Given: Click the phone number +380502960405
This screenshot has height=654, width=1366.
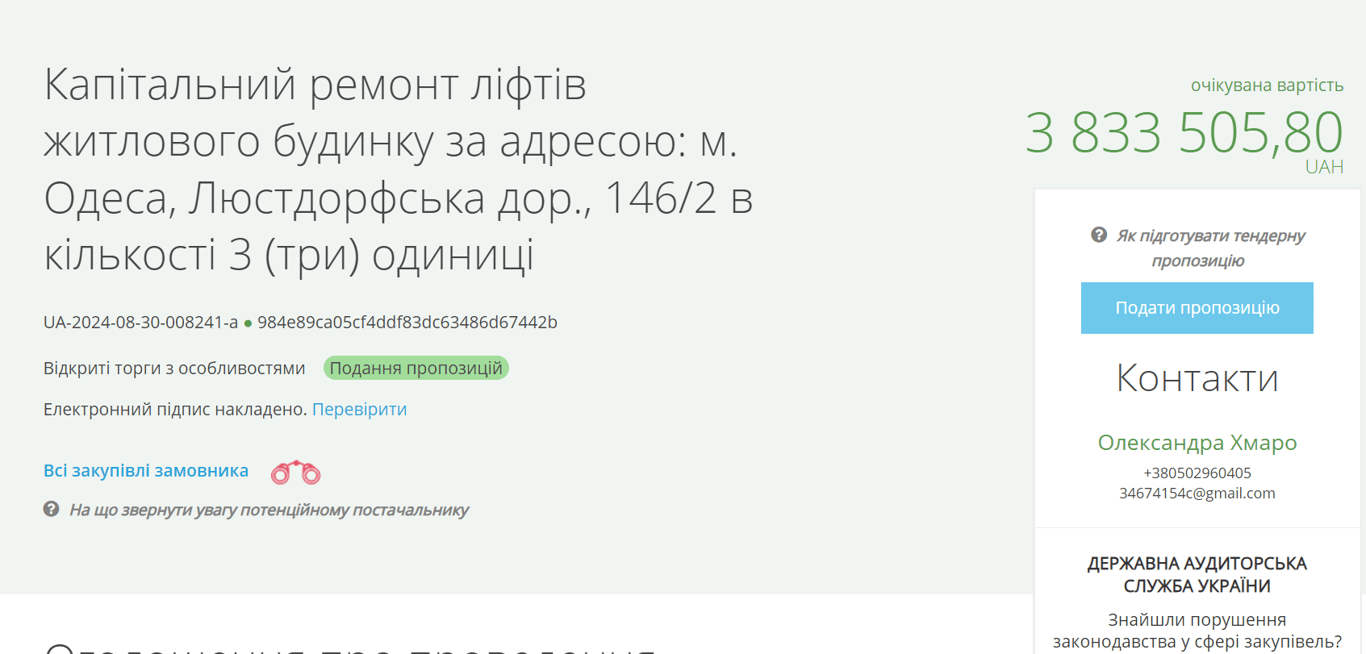Looking at the screenshot, I should point(1196,472).
